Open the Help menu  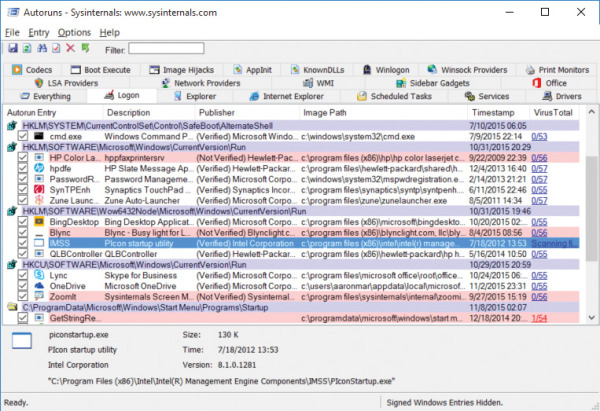click(x=109, y=33)
